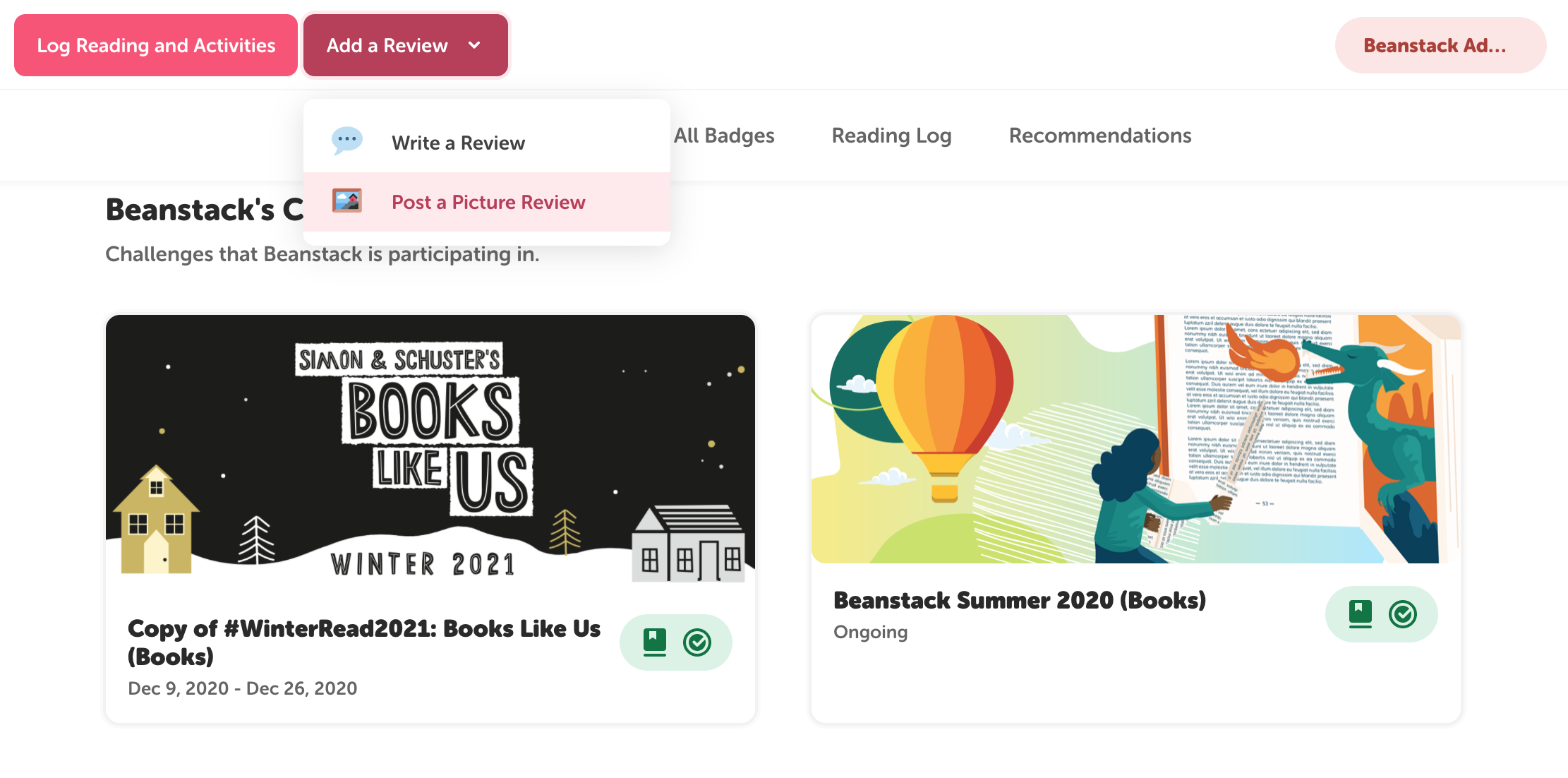Click book icon on Beanstack Summer 2020 card
Viewport: 1568px width, 778px height.
[1361, 614]
